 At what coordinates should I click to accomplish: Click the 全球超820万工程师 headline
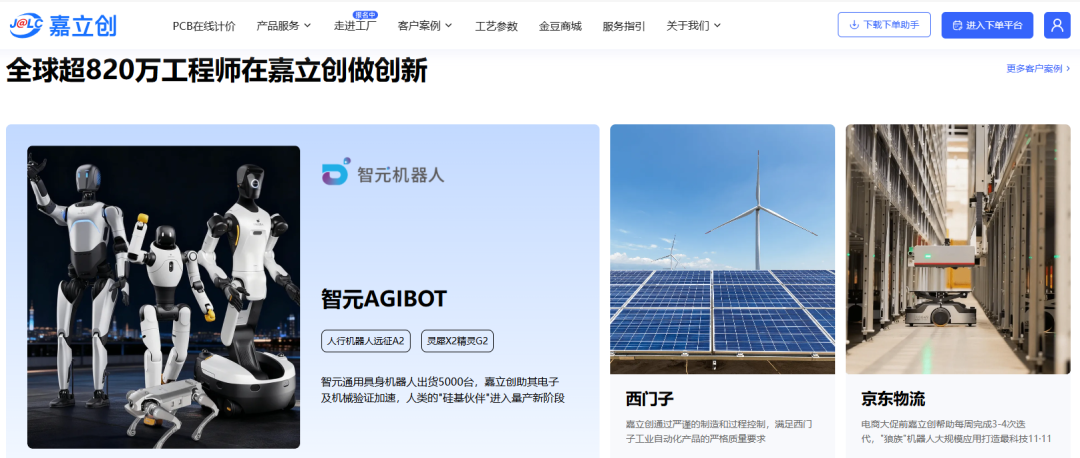[217, 72]
